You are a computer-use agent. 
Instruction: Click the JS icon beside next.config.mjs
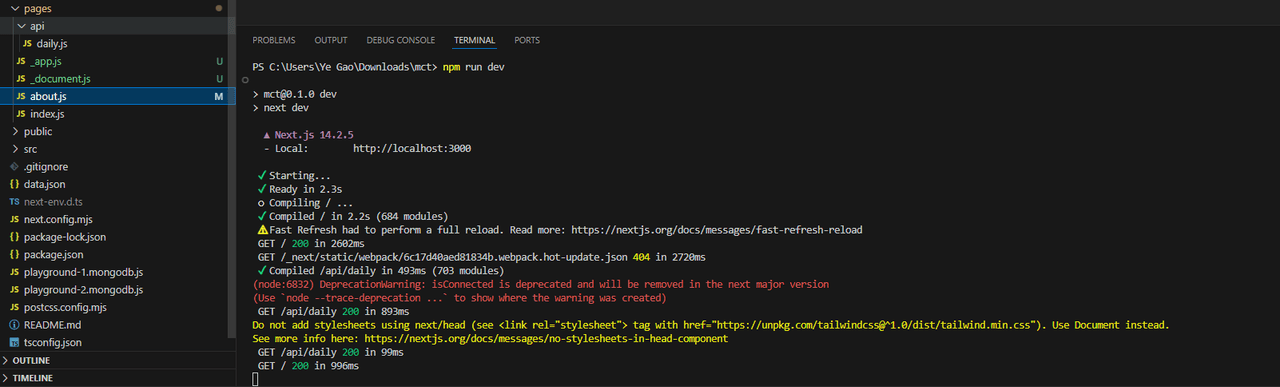click(14, 219)
